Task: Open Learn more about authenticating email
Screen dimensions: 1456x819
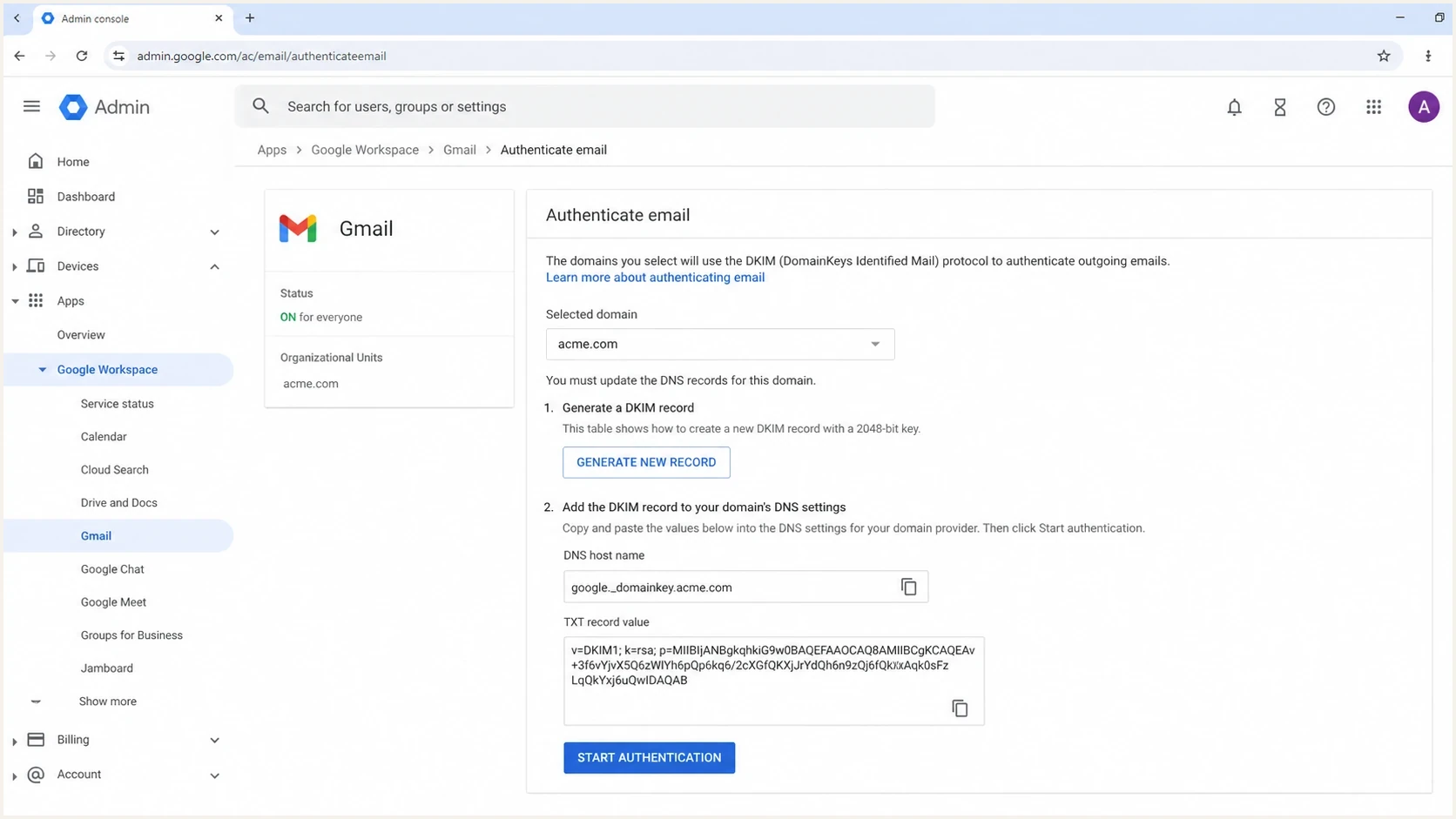Action: (x=655, y=277)
